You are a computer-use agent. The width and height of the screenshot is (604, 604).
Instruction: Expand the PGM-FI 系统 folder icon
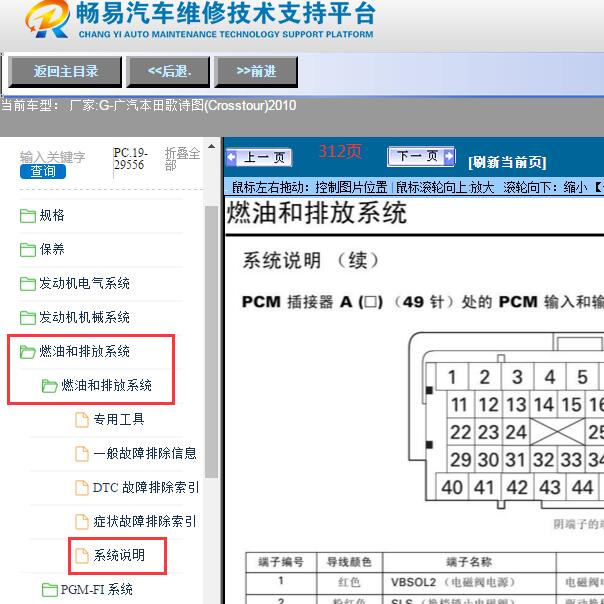click(x=50, y=589)
